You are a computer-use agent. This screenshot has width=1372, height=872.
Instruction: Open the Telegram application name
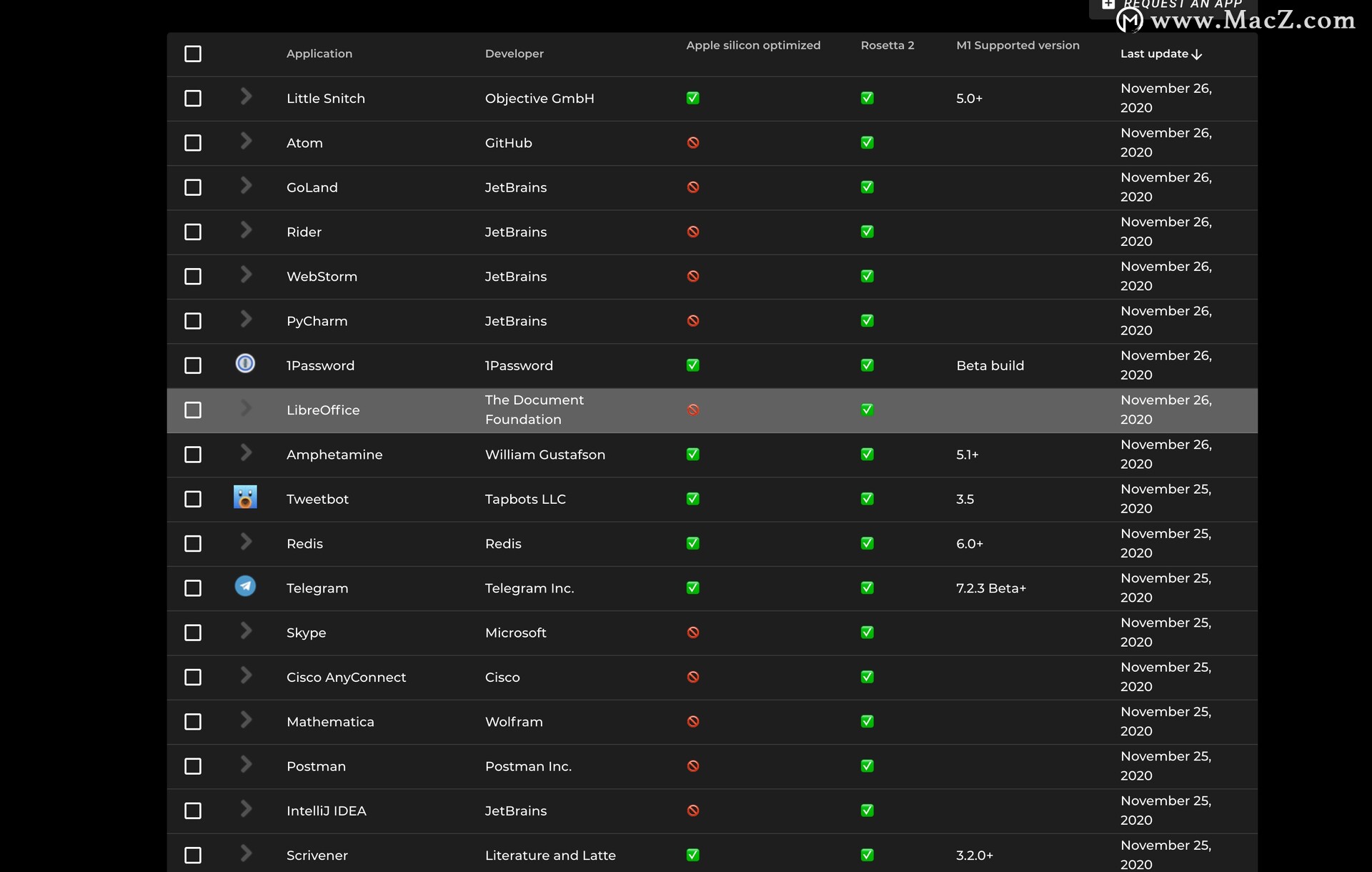[317, 588]
